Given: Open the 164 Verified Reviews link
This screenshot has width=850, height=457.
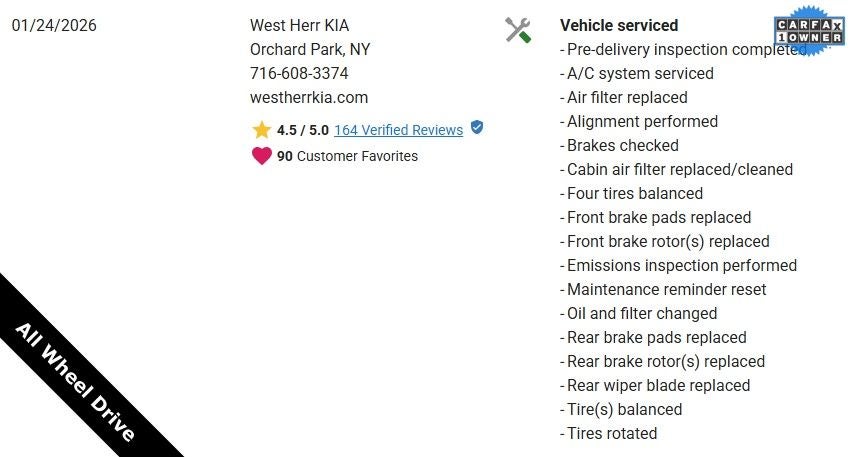Looking at the screenshot, I should (398, 130).
